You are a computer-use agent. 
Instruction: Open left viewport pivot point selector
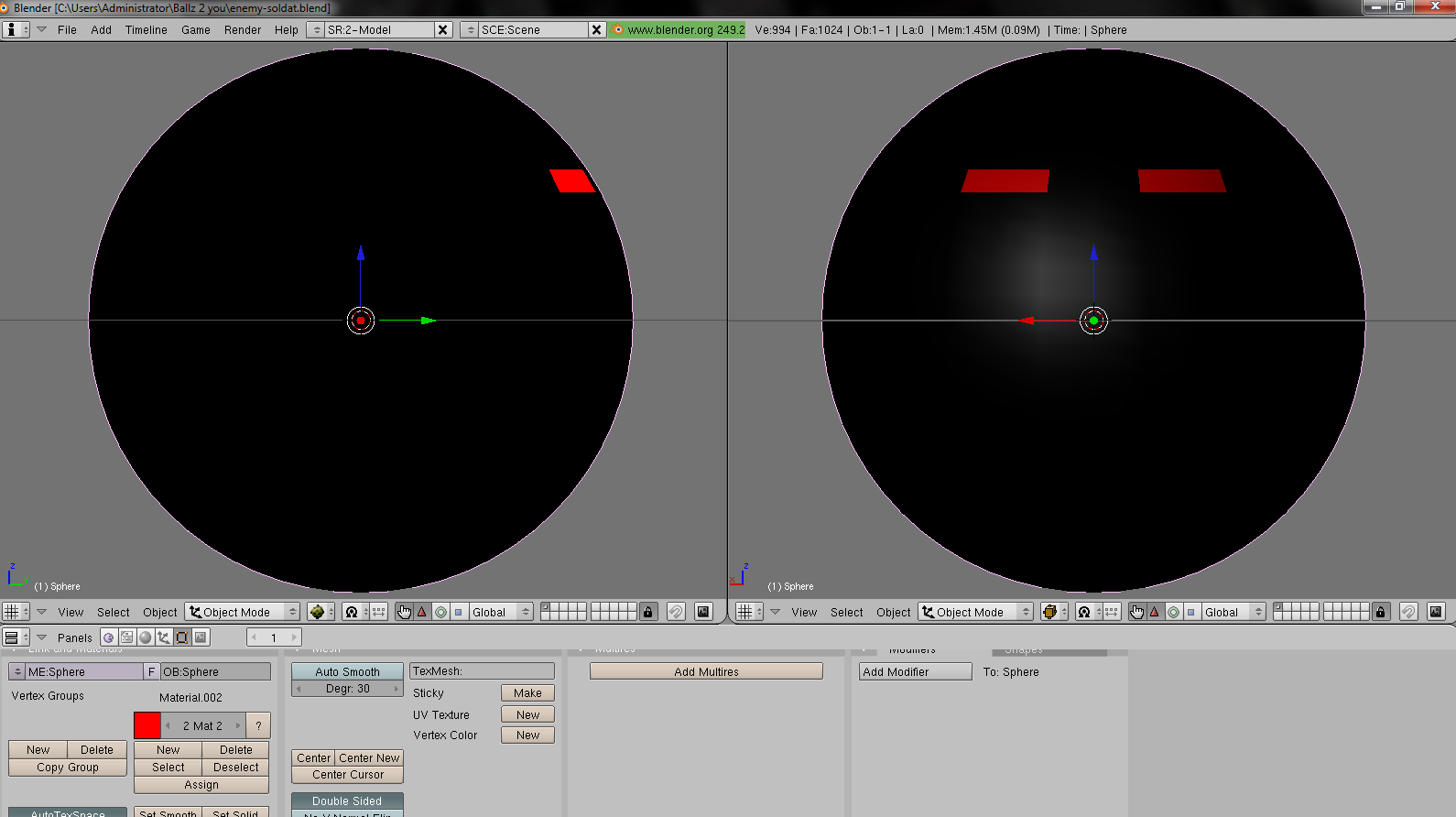click(355, 612)
